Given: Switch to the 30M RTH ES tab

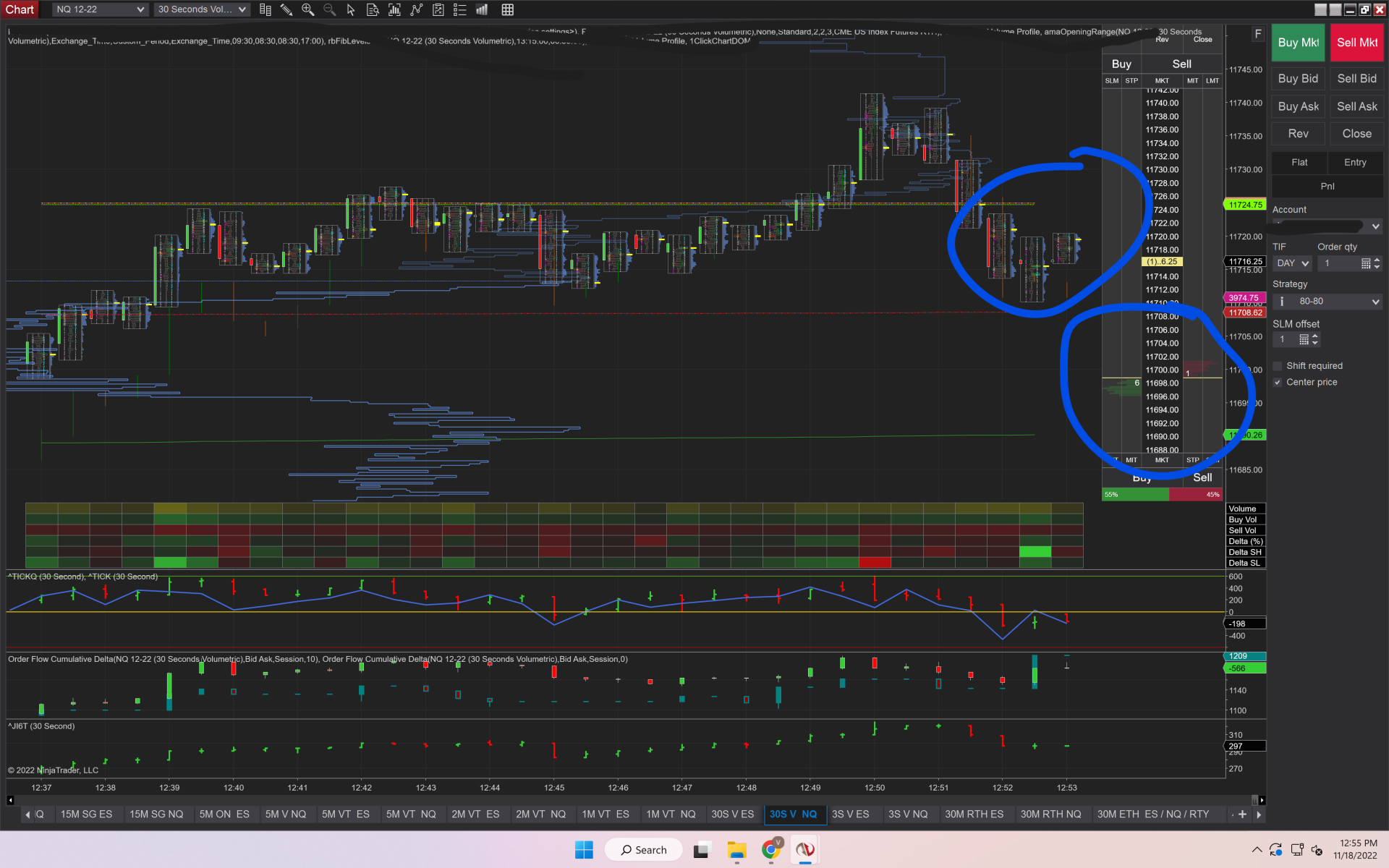Looking at the screenshot, I should (974, 814).
